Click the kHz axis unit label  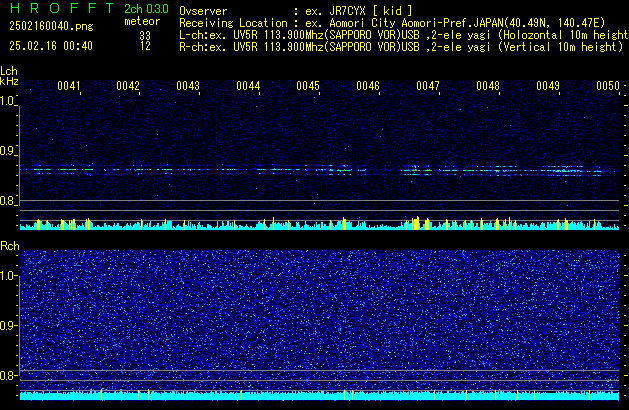point(9,81)
